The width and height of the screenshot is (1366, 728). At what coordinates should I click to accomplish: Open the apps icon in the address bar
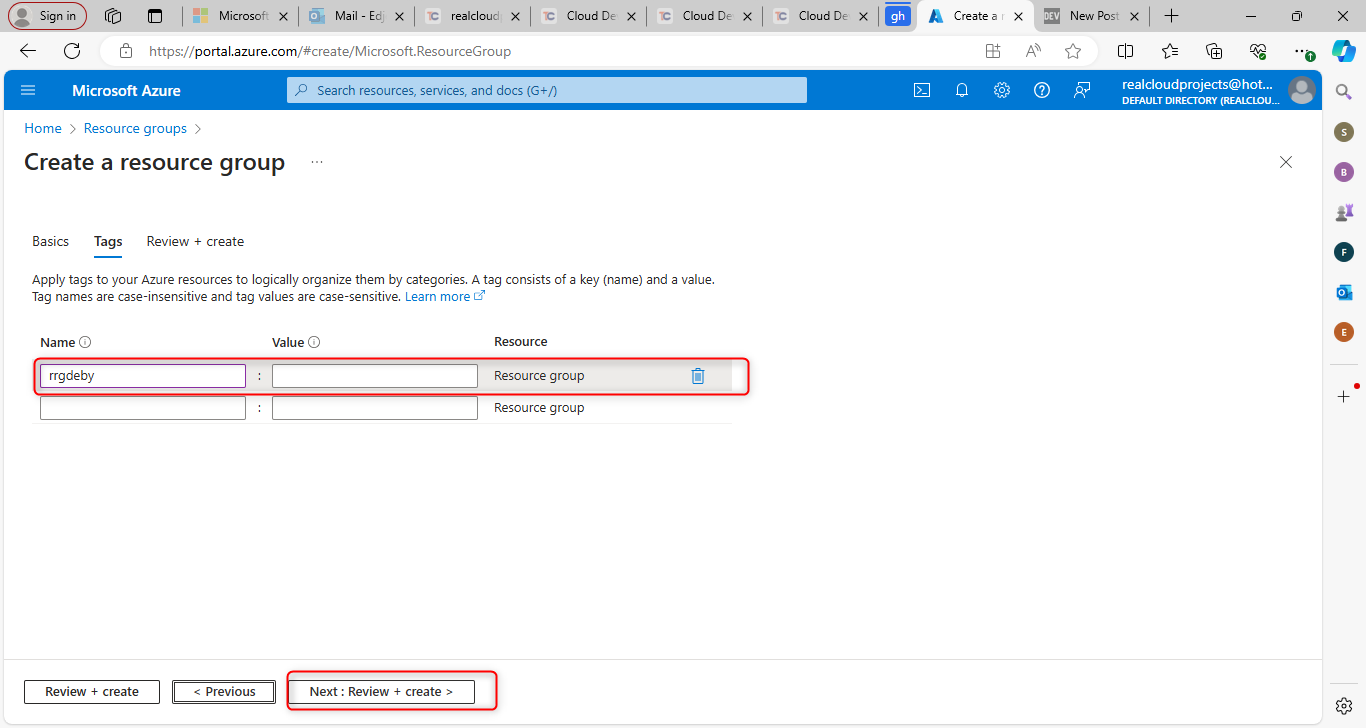tap(993, 51)
